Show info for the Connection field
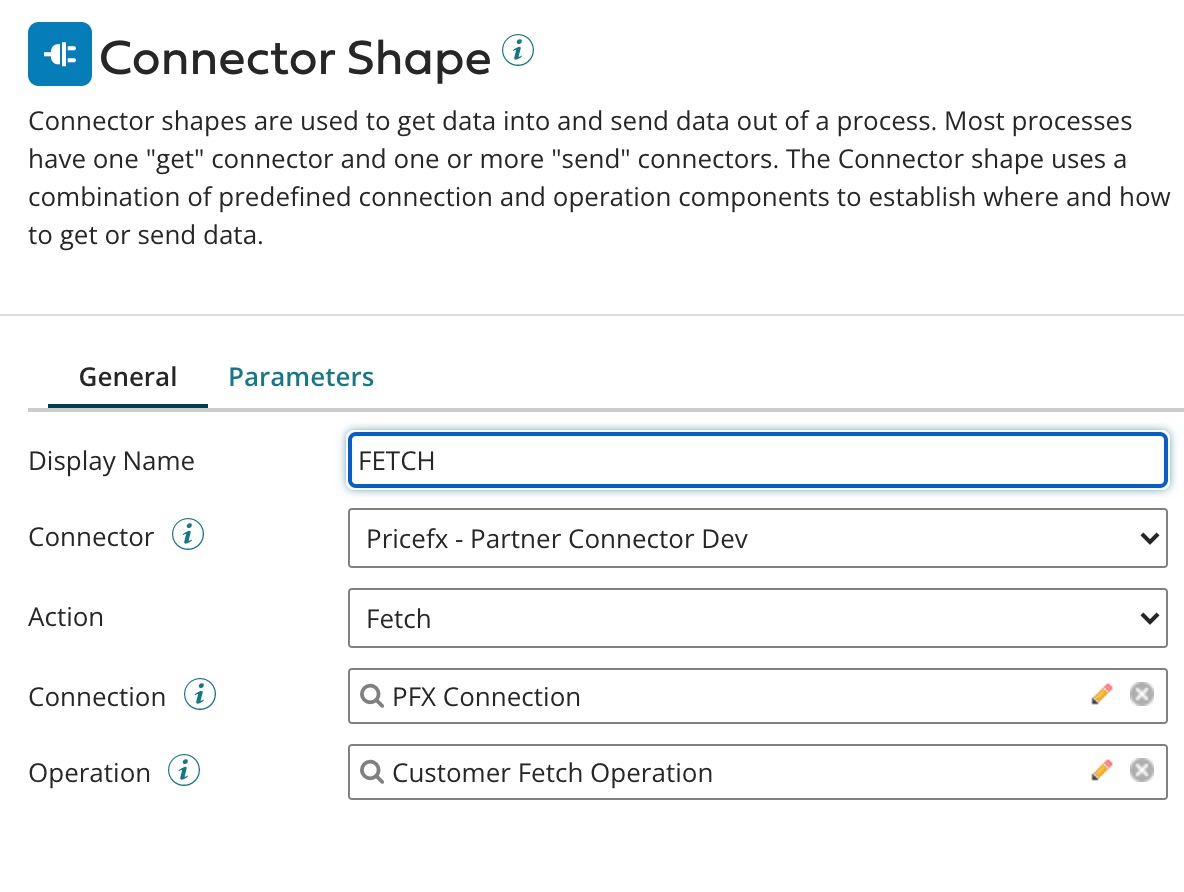Image resolution: width=1184 pixels, height=892 pixels. (200, 694)
